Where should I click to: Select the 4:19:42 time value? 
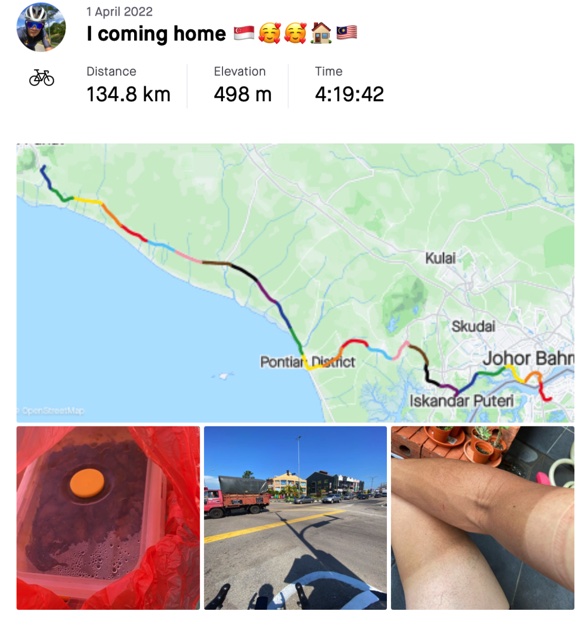click(349, 94)
